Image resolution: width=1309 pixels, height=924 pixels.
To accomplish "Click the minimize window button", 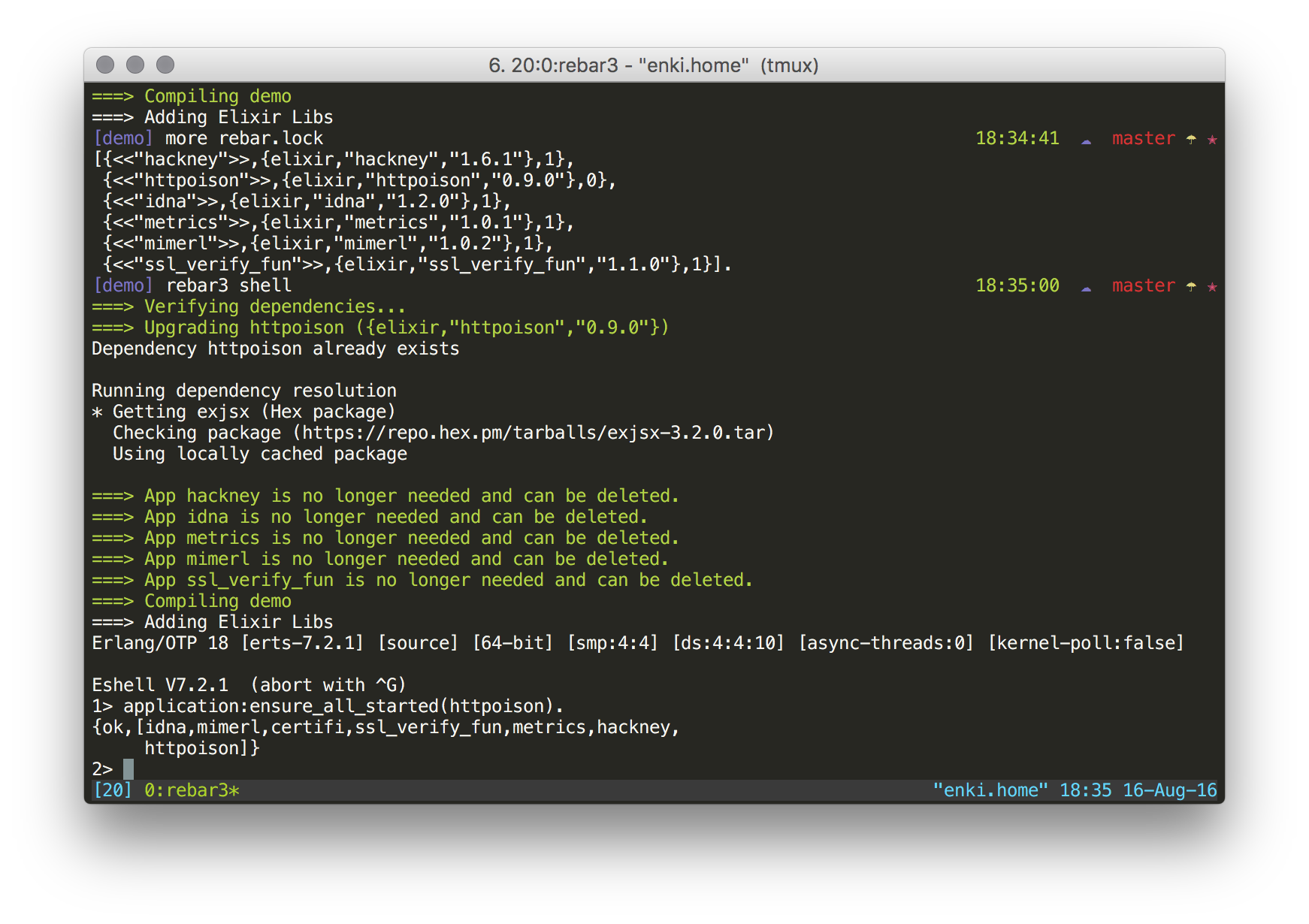I will (135, 65).
